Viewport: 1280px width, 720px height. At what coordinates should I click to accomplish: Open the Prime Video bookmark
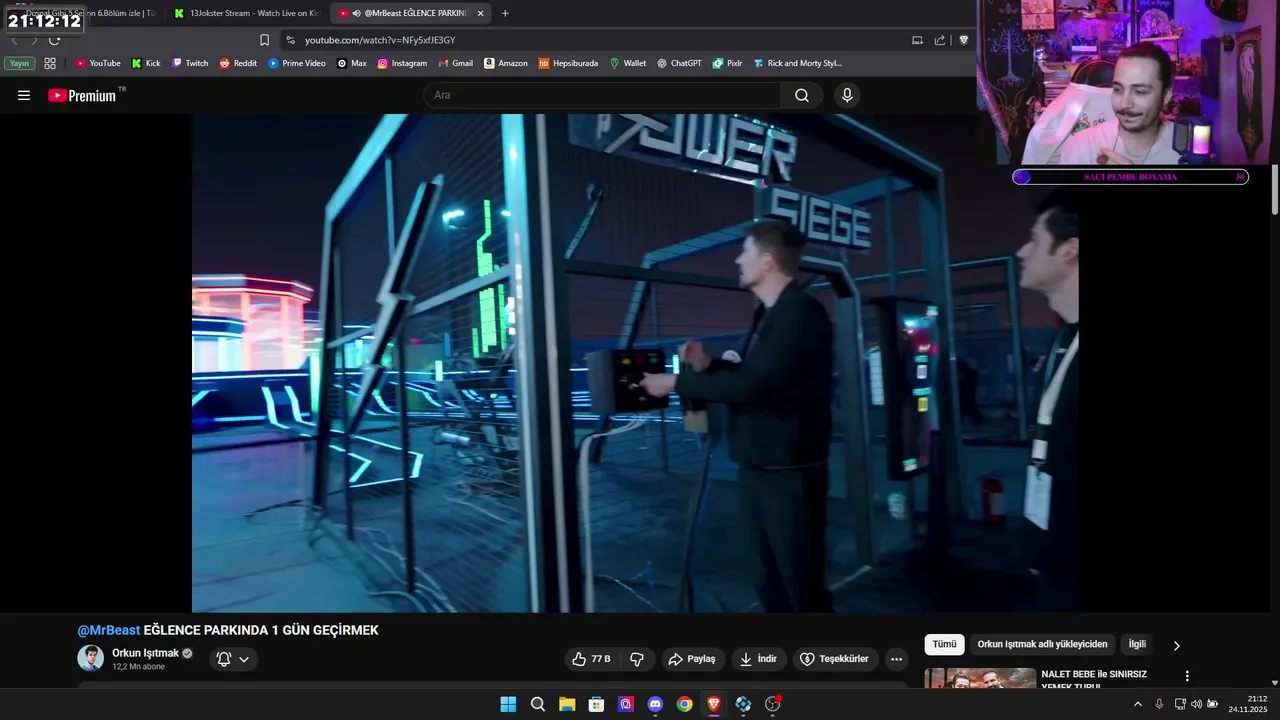(x=297, y=63)
